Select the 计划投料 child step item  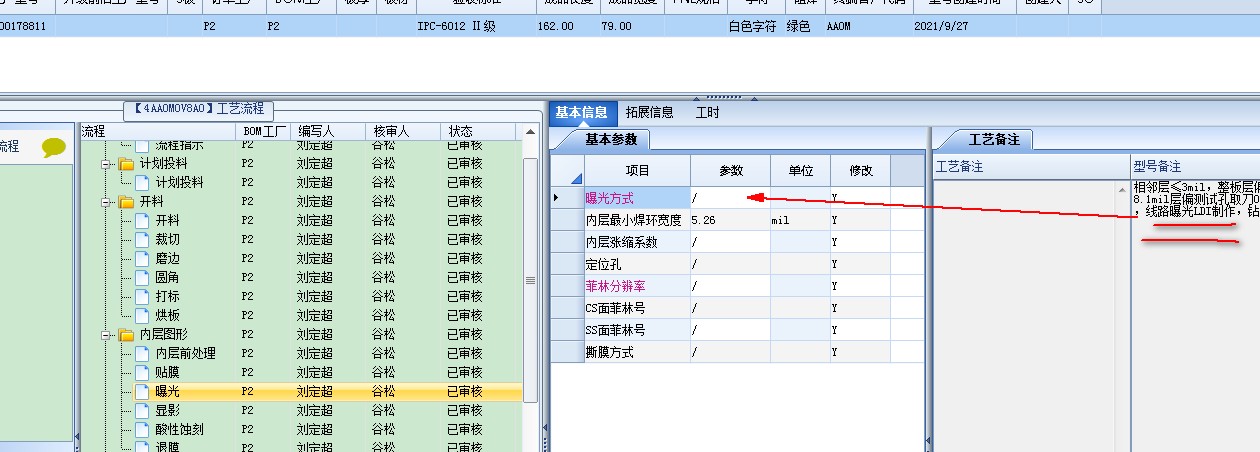(179, 182)
